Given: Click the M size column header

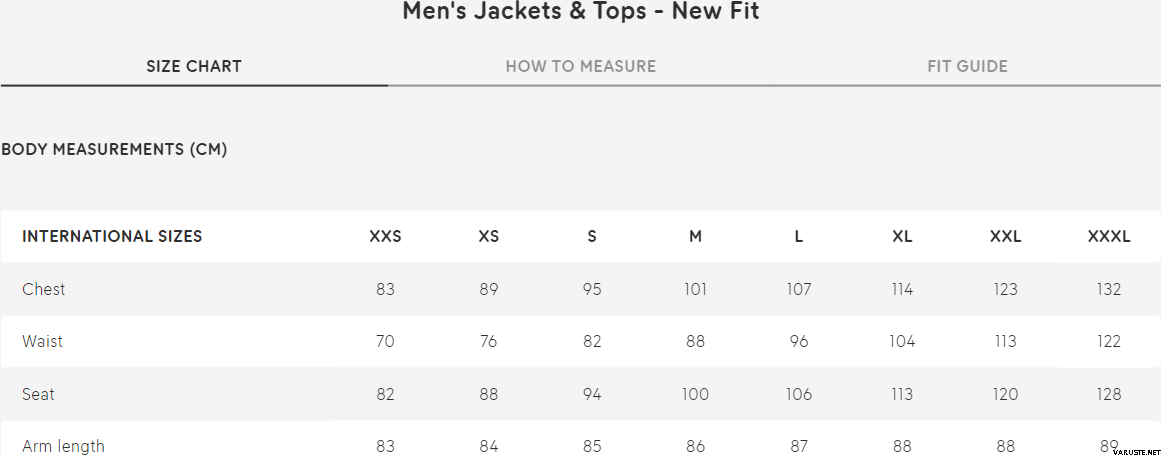Looking at the screenshot, I should pyautogui.click(x=695, y=237).
